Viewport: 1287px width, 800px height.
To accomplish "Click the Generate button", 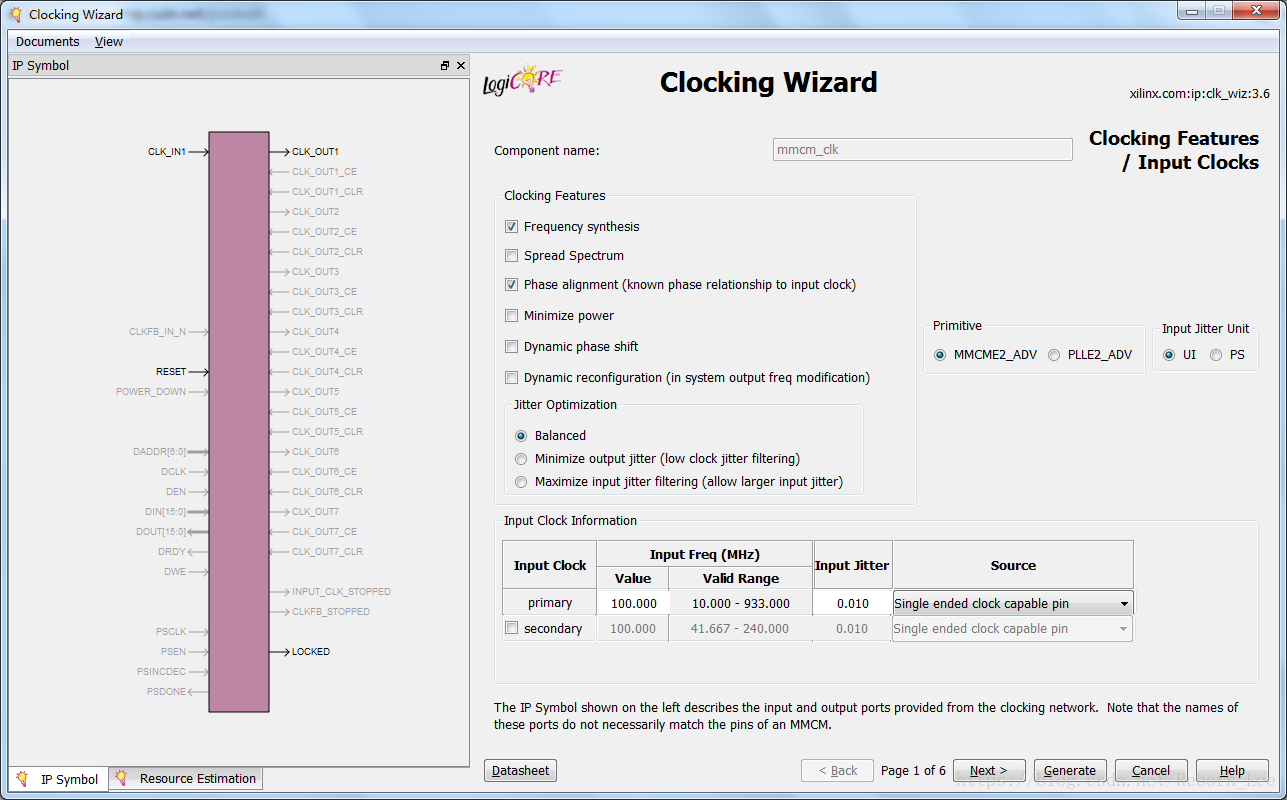I will (x=1070, y=771).
